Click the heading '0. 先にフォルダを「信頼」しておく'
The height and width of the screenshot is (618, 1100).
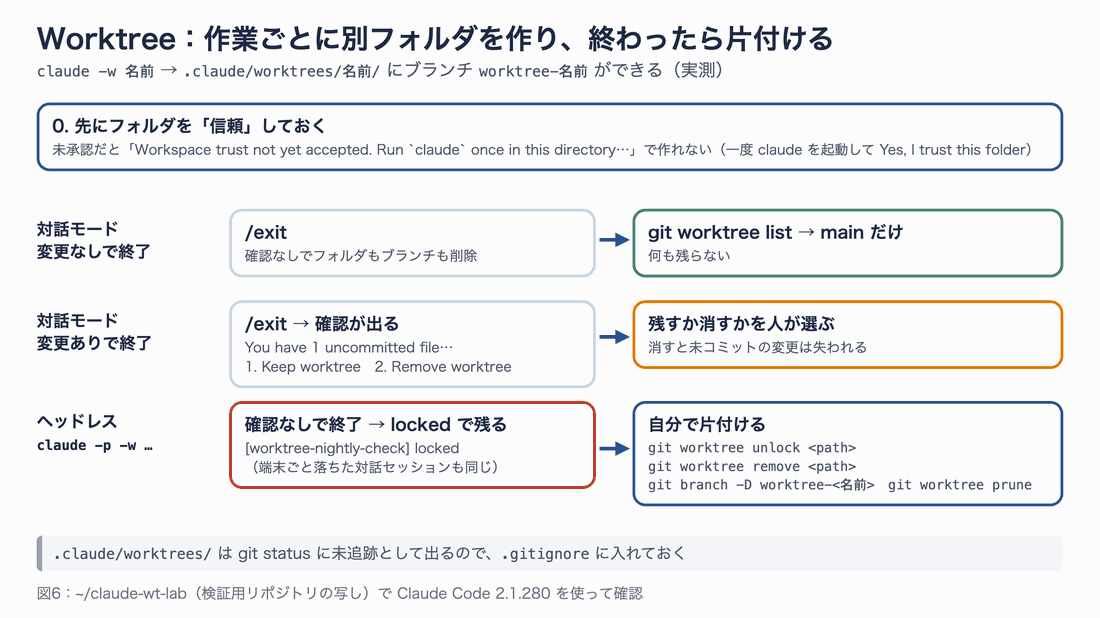(x=189, y=126)
